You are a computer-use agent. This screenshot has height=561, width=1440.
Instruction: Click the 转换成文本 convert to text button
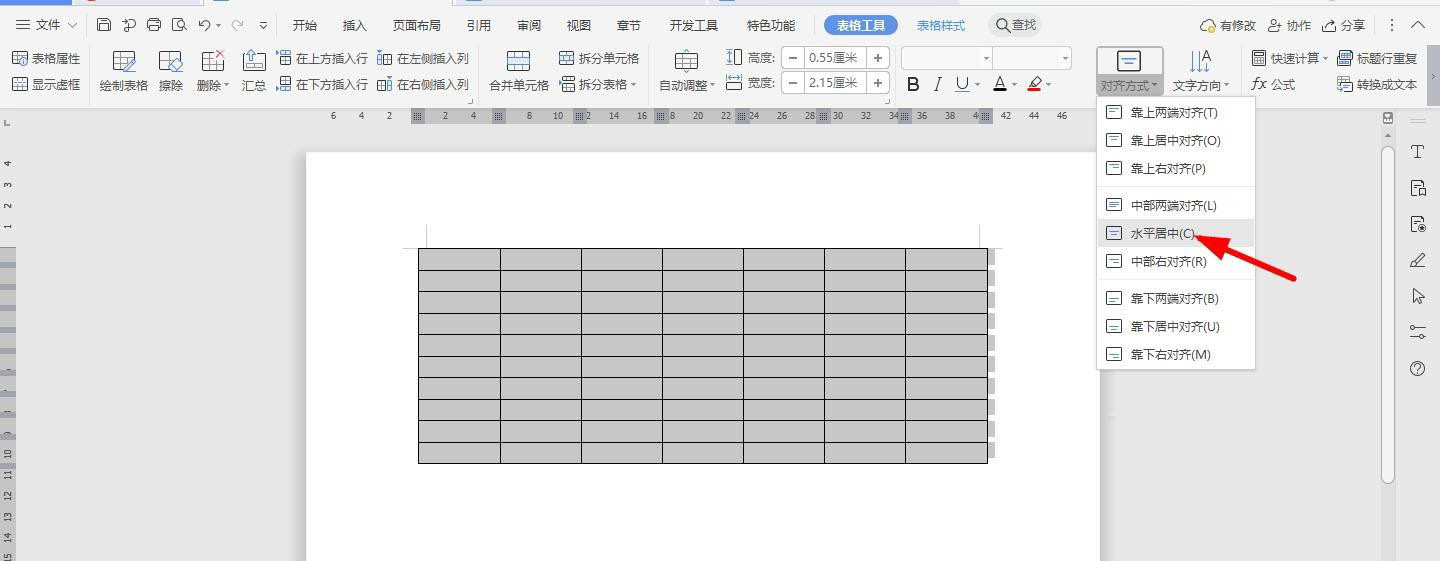click(1377, 85)
